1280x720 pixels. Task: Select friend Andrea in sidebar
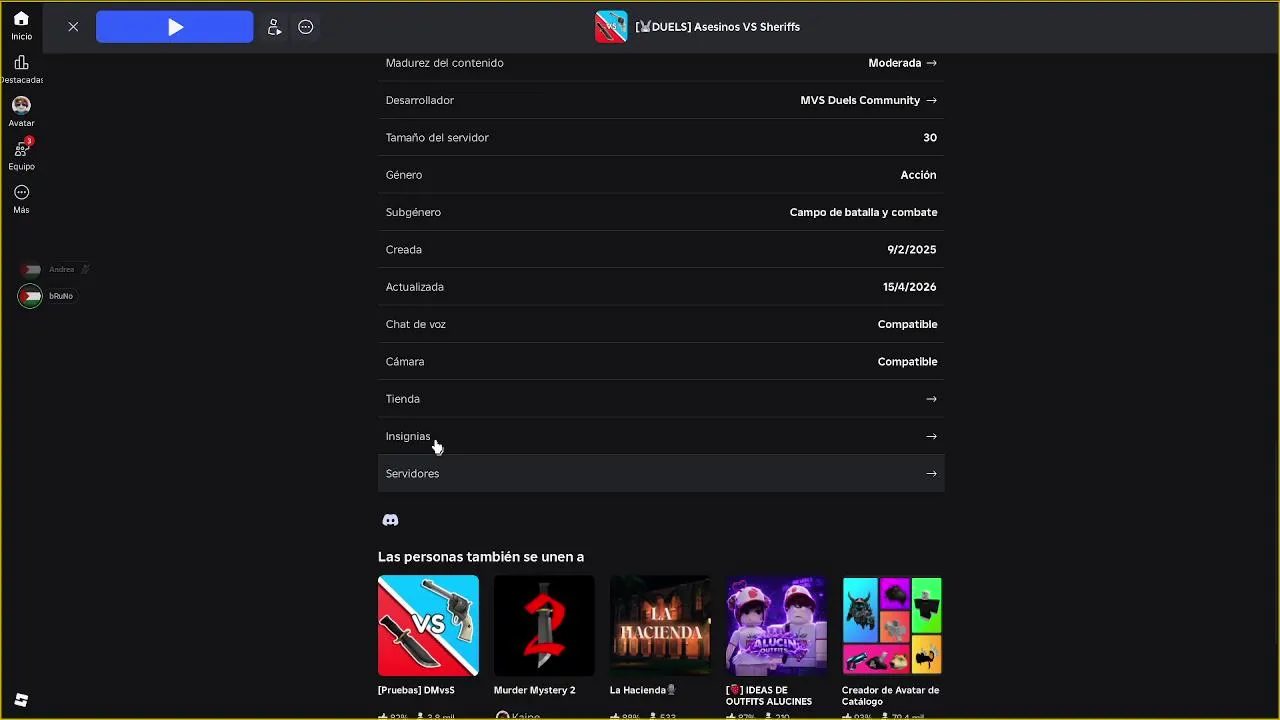(54, 269)
